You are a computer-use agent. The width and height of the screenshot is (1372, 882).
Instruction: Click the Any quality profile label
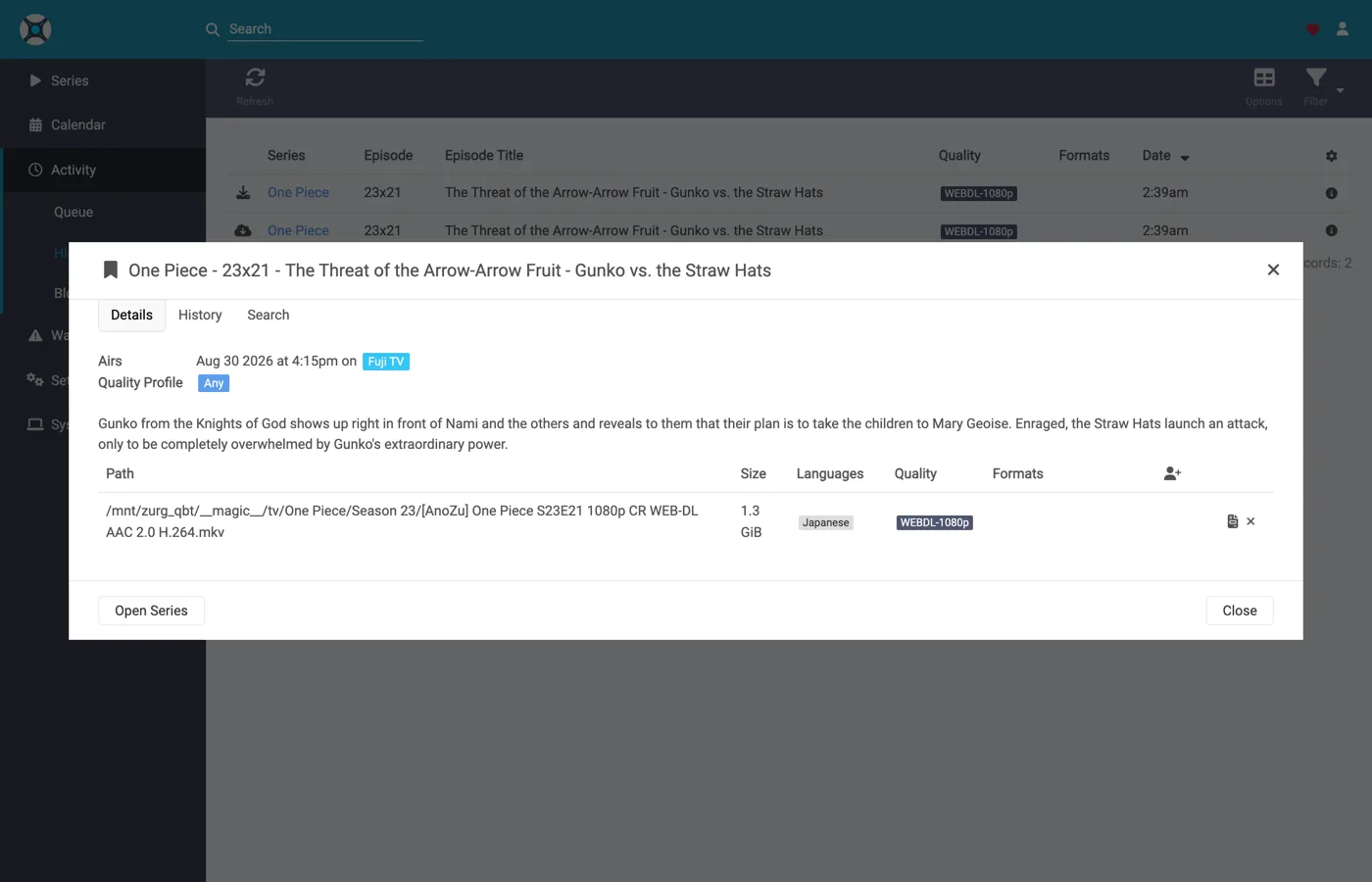[x=214, y=383]
